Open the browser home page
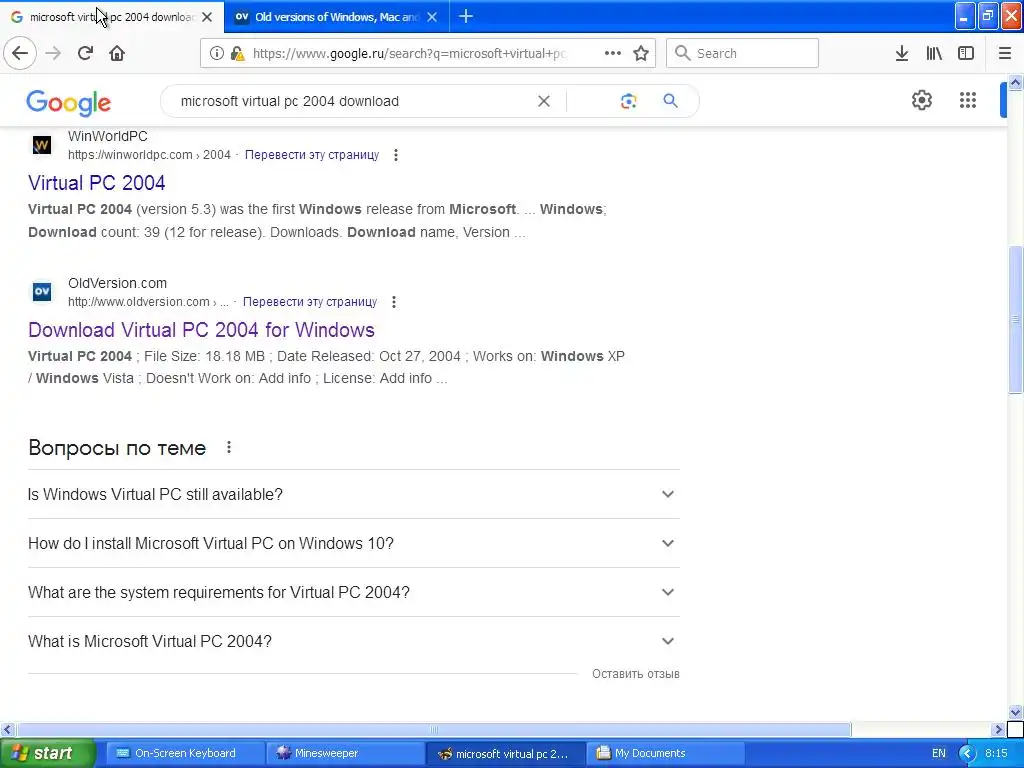The width and height of the screenshot is (1024, 768). pos(117,53)
